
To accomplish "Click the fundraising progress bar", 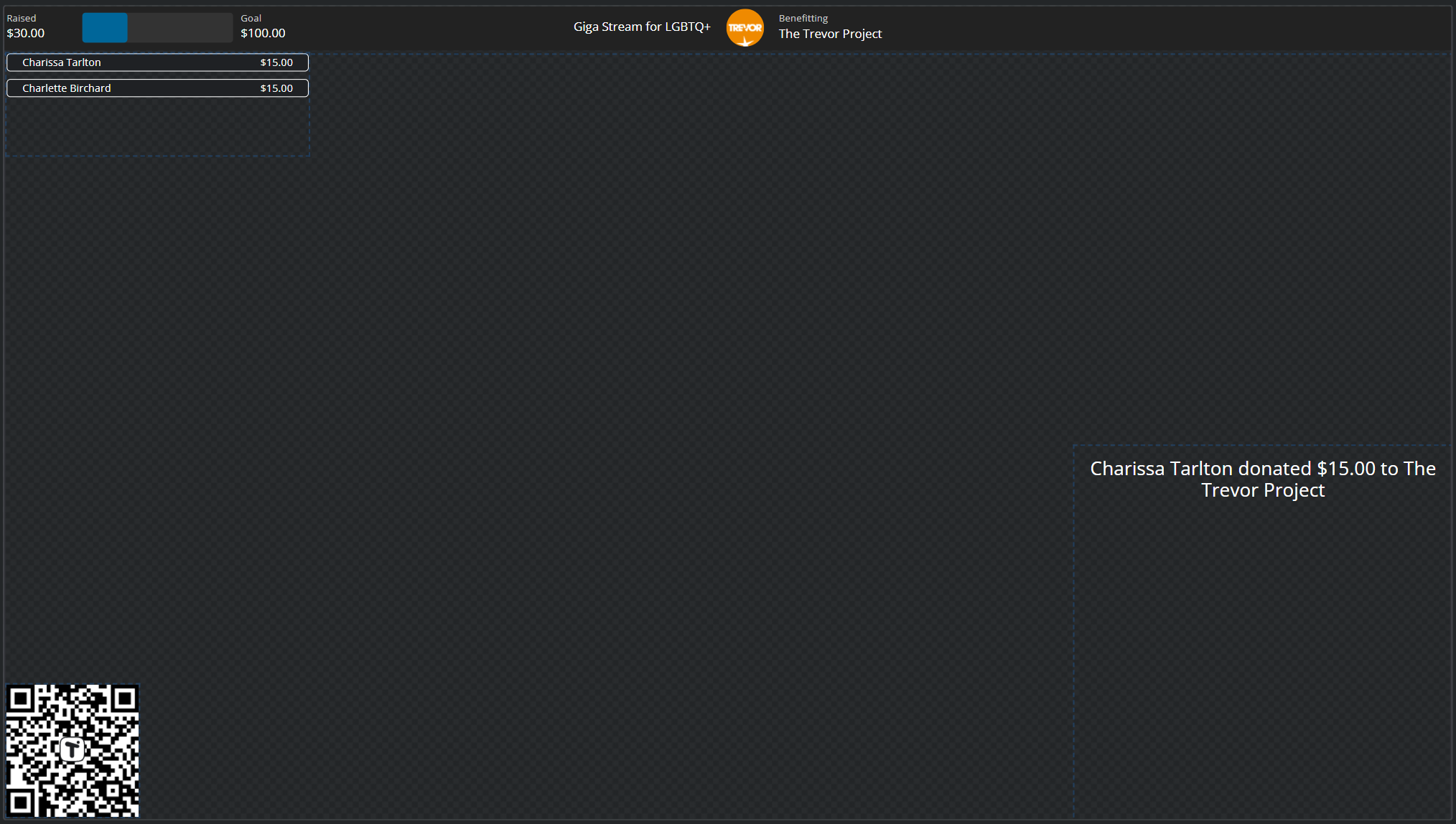I will pos(157,27).
